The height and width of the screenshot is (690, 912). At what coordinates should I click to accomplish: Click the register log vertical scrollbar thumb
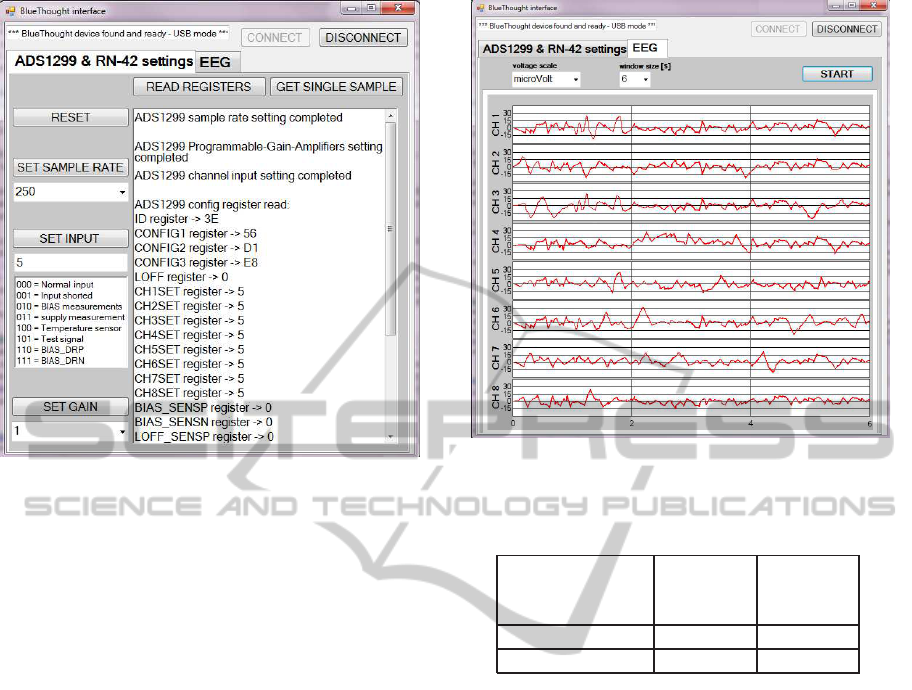(390, 230)
